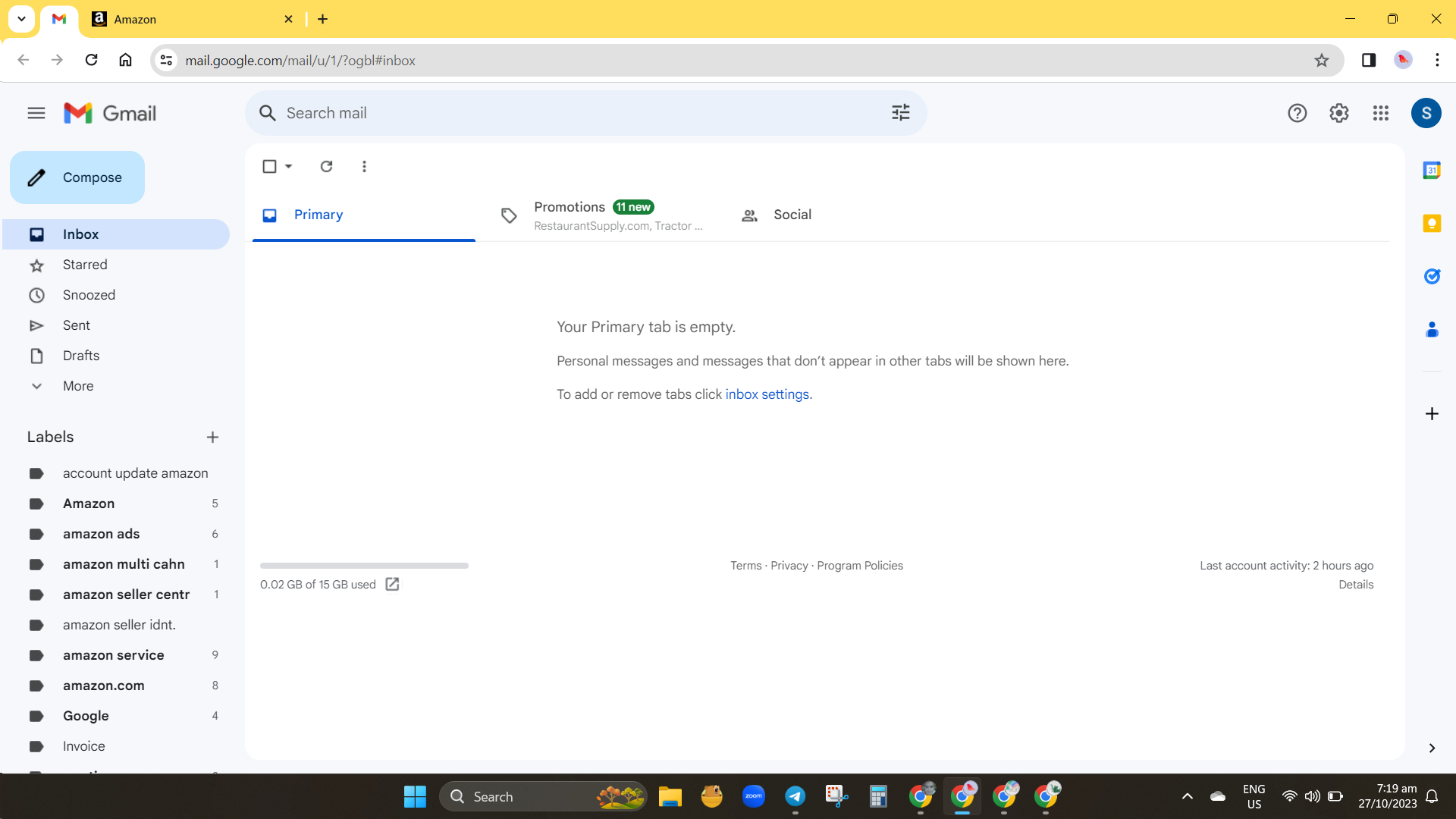Open Sent folder
This screenshot has height=819, width=1456.
116,325
